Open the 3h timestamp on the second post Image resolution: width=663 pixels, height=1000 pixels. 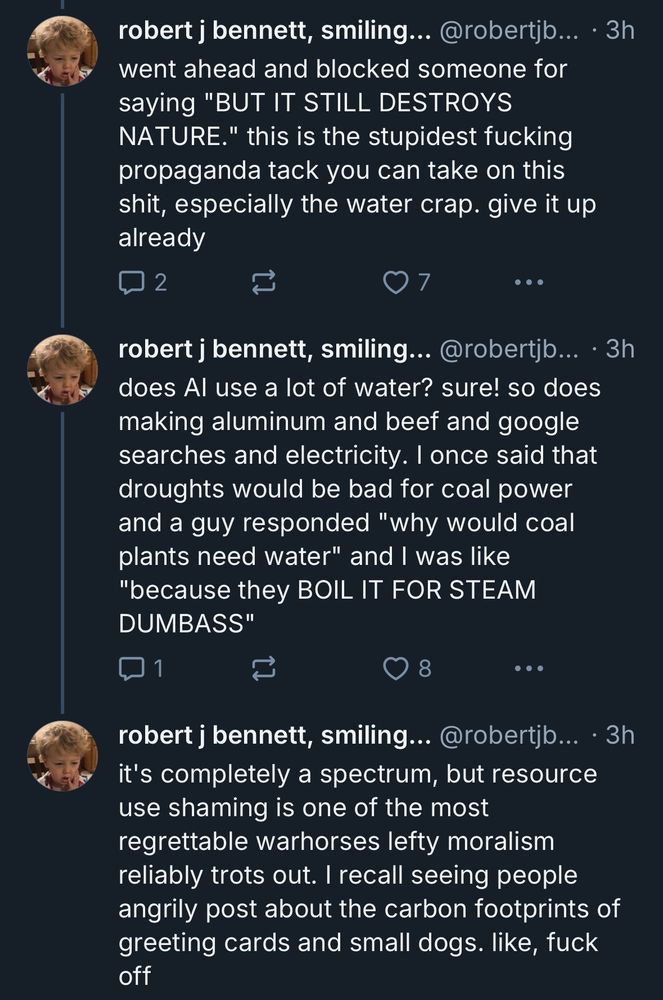[x=620, y=349]
